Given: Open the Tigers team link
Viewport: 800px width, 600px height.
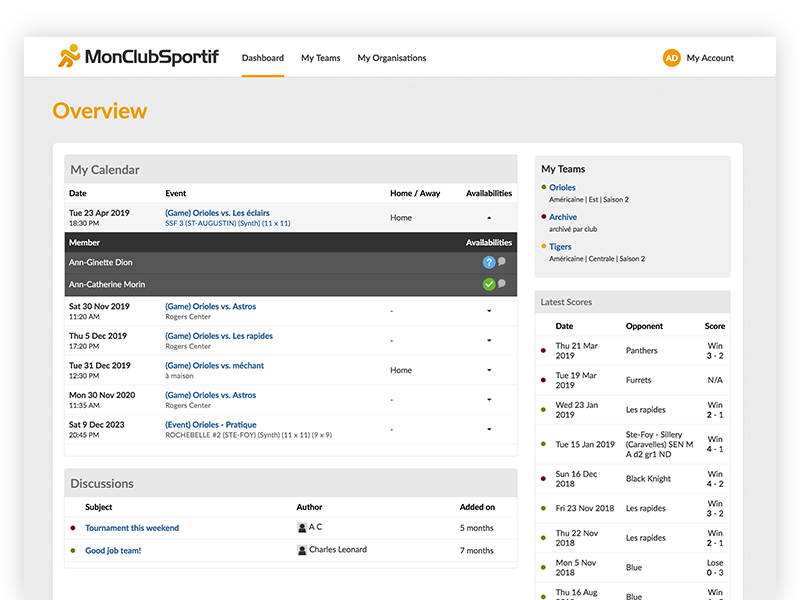Looking at the screenshot, I should pos(560,246).
